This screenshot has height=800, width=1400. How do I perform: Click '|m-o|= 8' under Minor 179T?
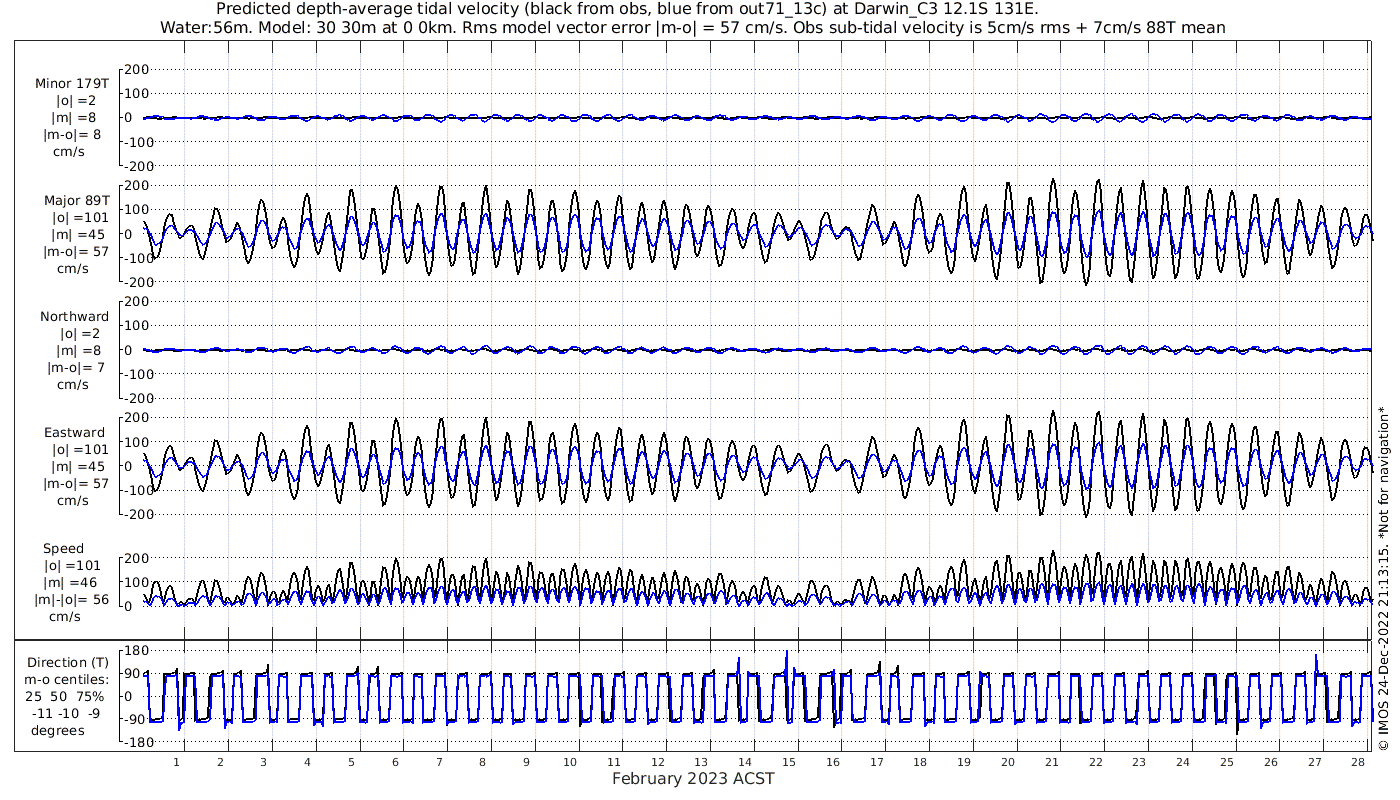click(71, 135)
